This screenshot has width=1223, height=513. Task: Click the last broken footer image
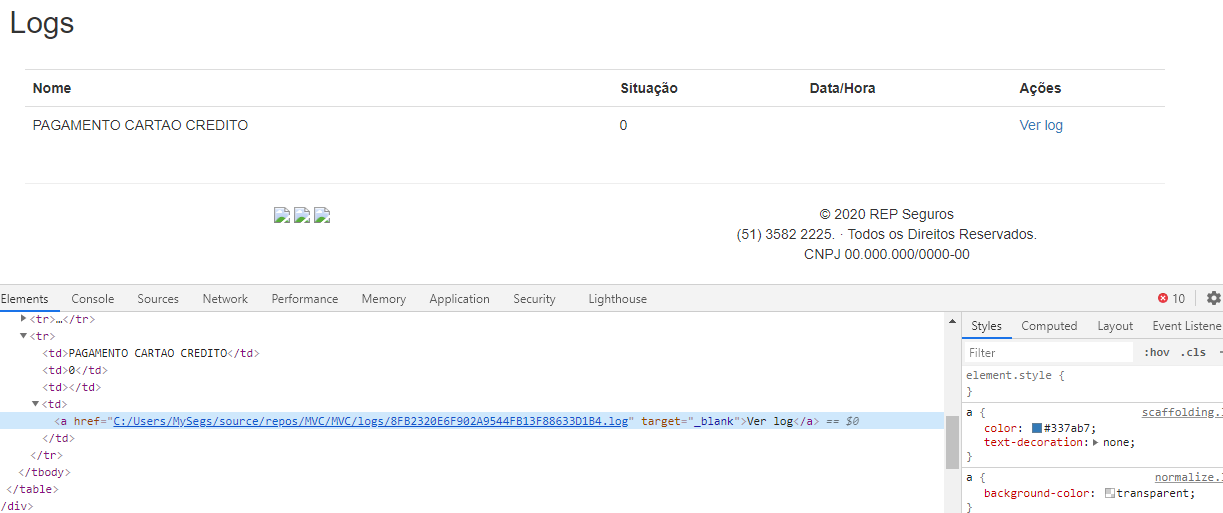[322, 215]
